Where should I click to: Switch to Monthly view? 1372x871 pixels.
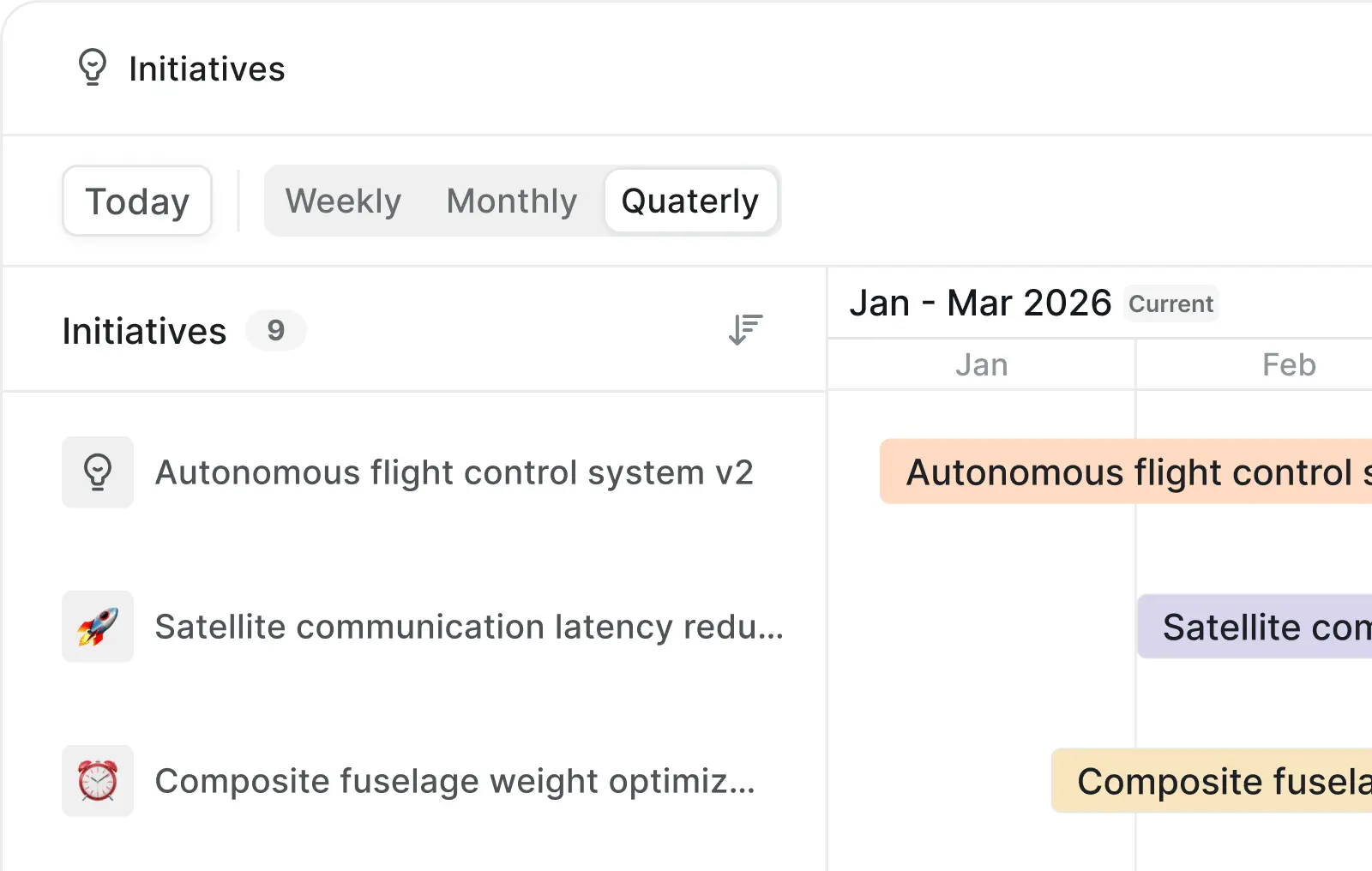[512, 201]
